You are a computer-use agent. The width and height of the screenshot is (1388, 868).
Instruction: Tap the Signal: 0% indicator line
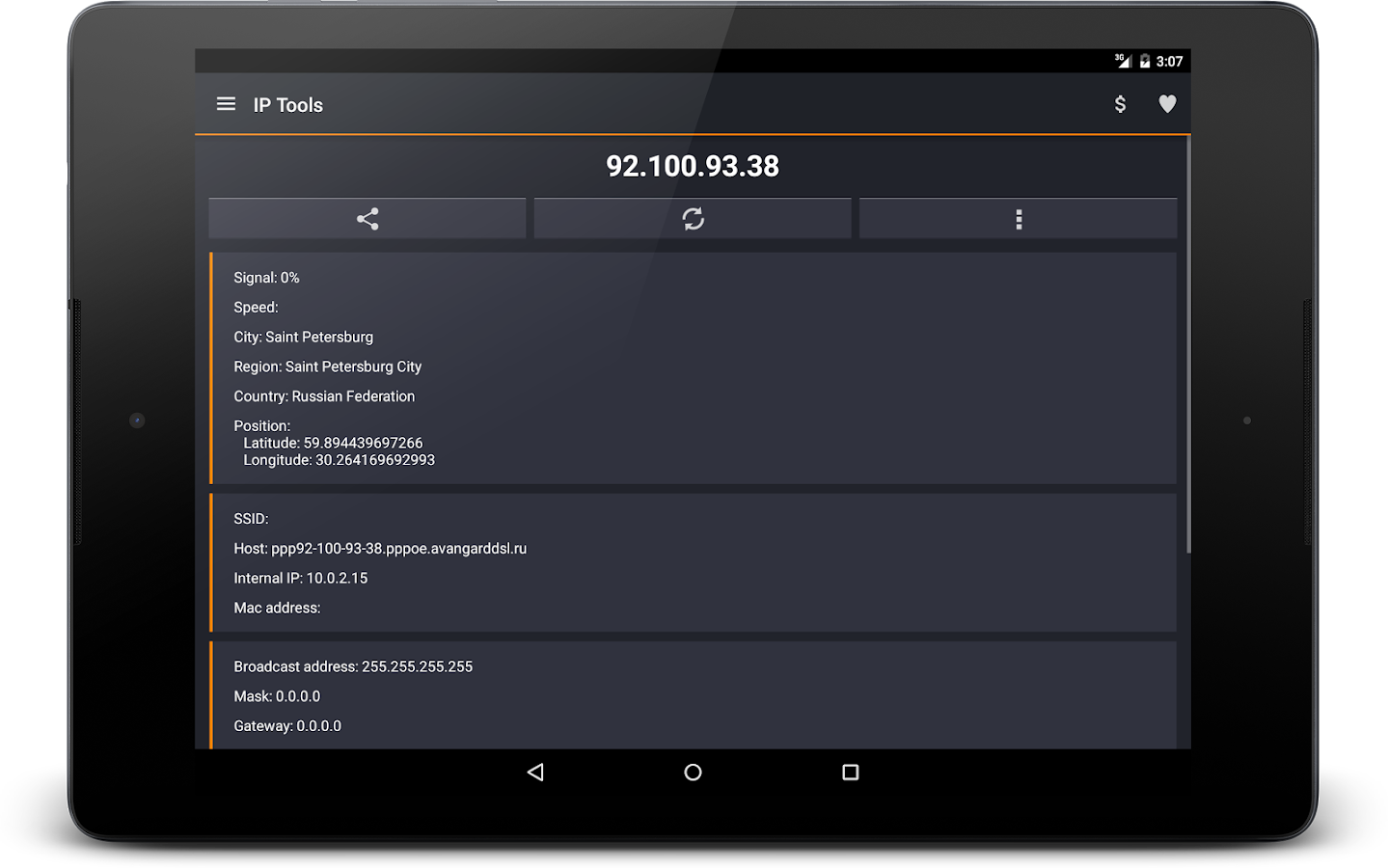266,277
